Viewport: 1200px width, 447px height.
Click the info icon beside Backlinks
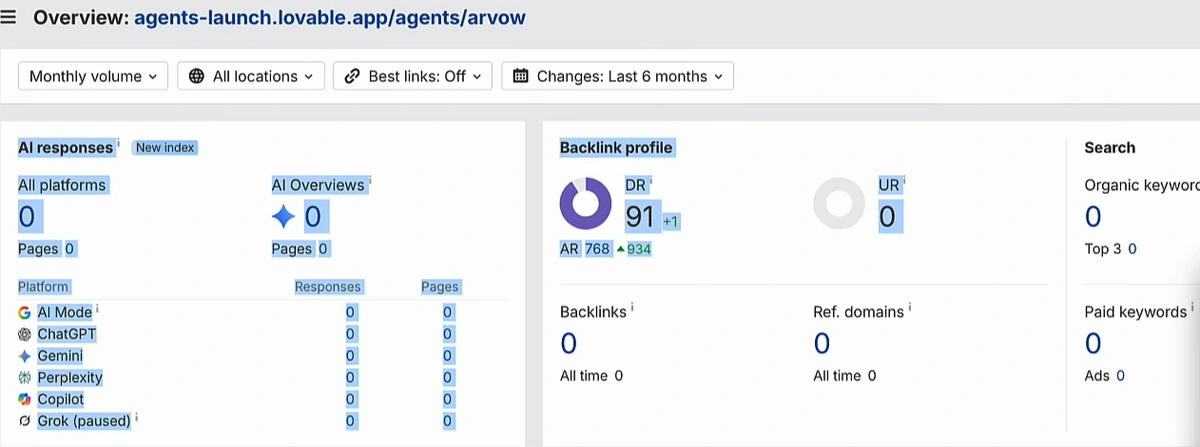[632, 308]
